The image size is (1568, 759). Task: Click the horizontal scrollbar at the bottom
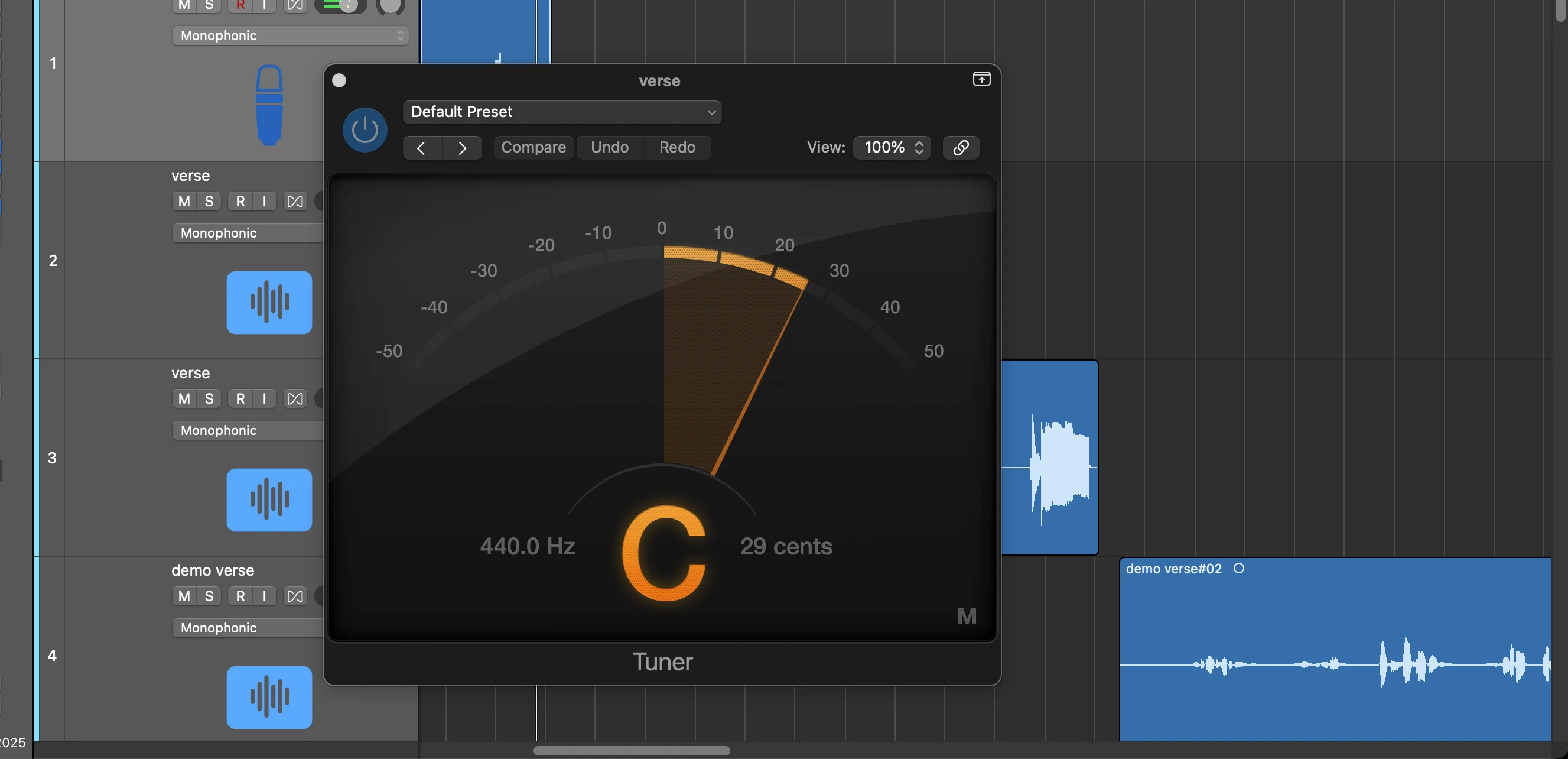tap(631, 751)
